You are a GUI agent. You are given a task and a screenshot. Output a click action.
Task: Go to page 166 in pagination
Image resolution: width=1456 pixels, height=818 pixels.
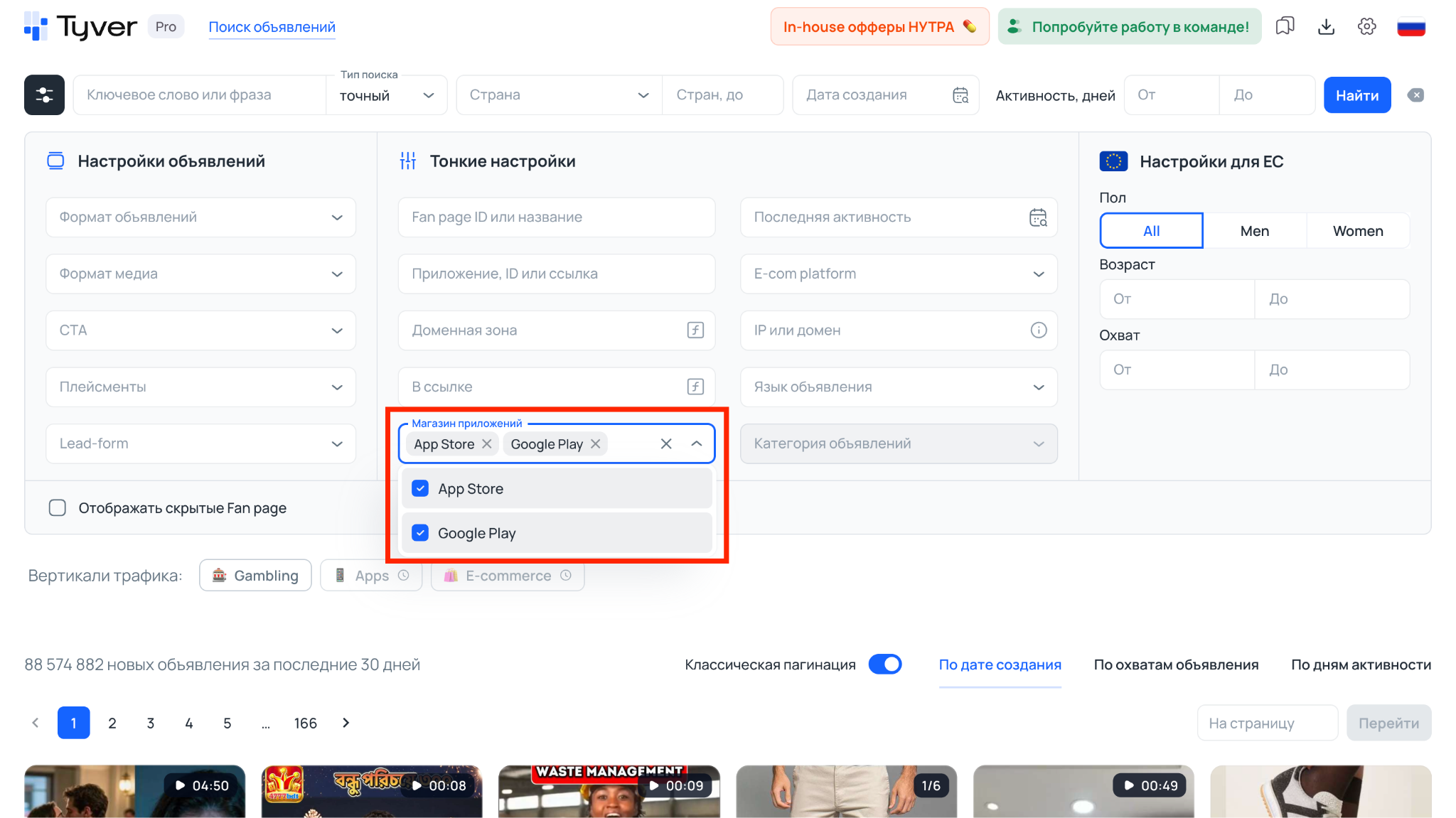pos(305,723)
